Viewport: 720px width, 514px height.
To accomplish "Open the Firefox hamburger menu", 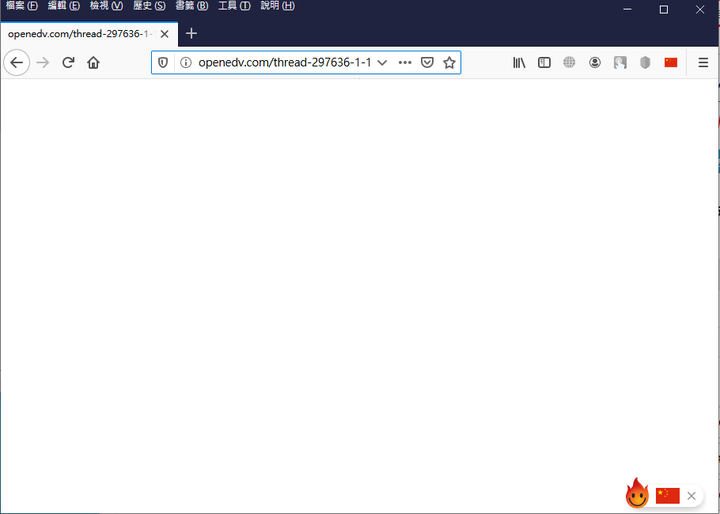I will [x=703, y=62].
